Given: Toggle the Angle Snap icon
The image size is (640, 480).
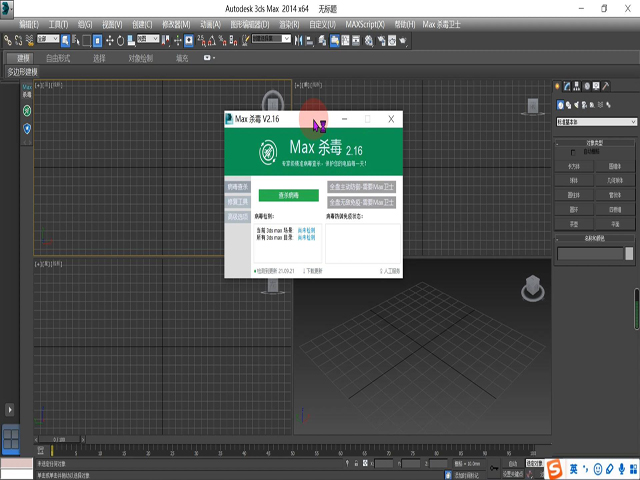Looking at the screenshot, I should pyautogui.click(x=212, y=40).
